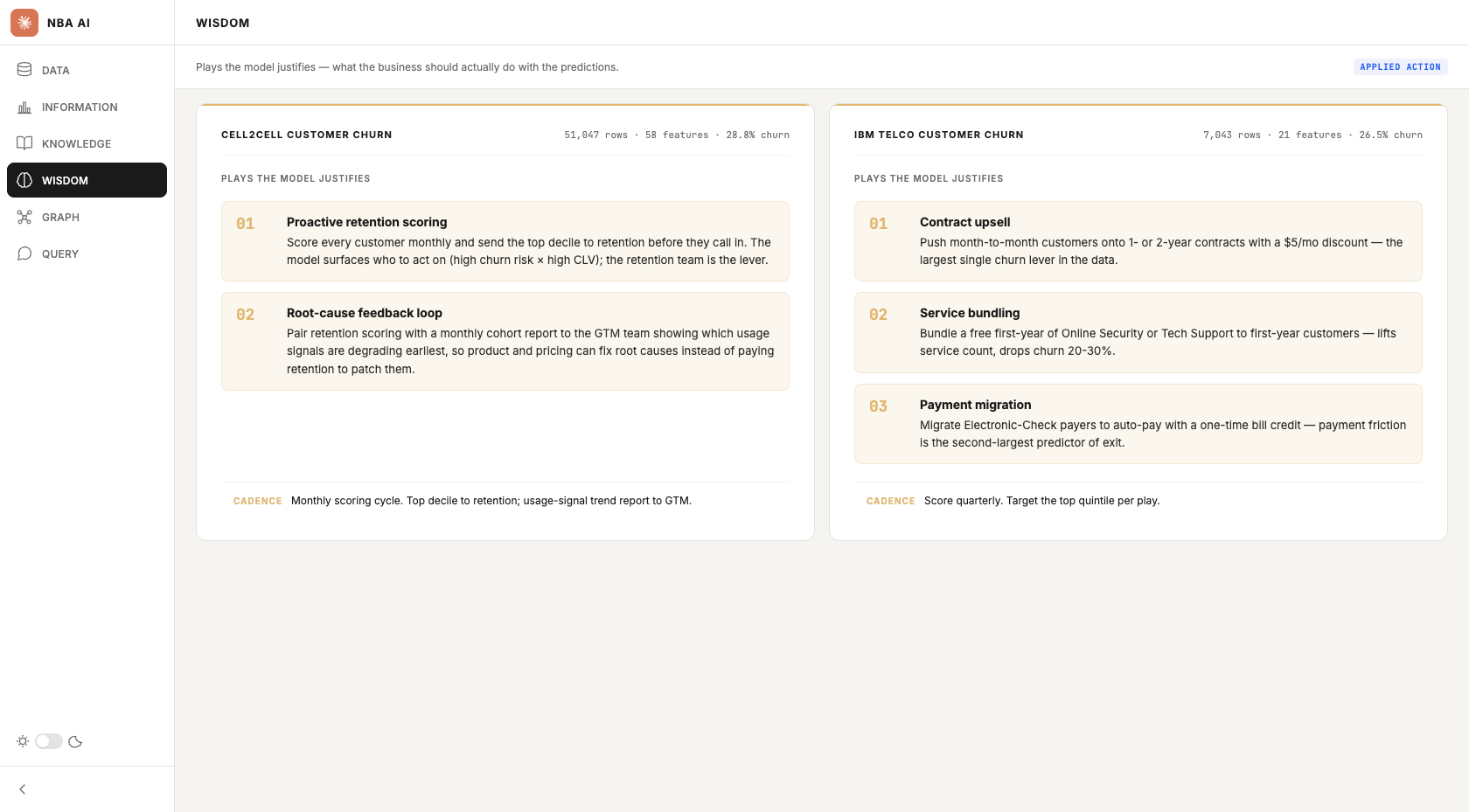Image resolution: width=1469 pixels, height=812 pixels.
Task: Click the Query speech bubble icon
Action: [24, 253]
